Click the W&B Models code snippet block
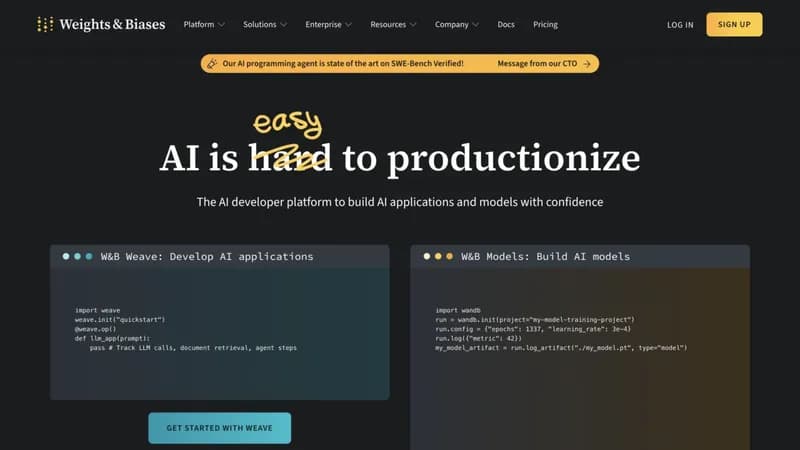The width and height of the screenshot is (800, 450). [561, 329]
